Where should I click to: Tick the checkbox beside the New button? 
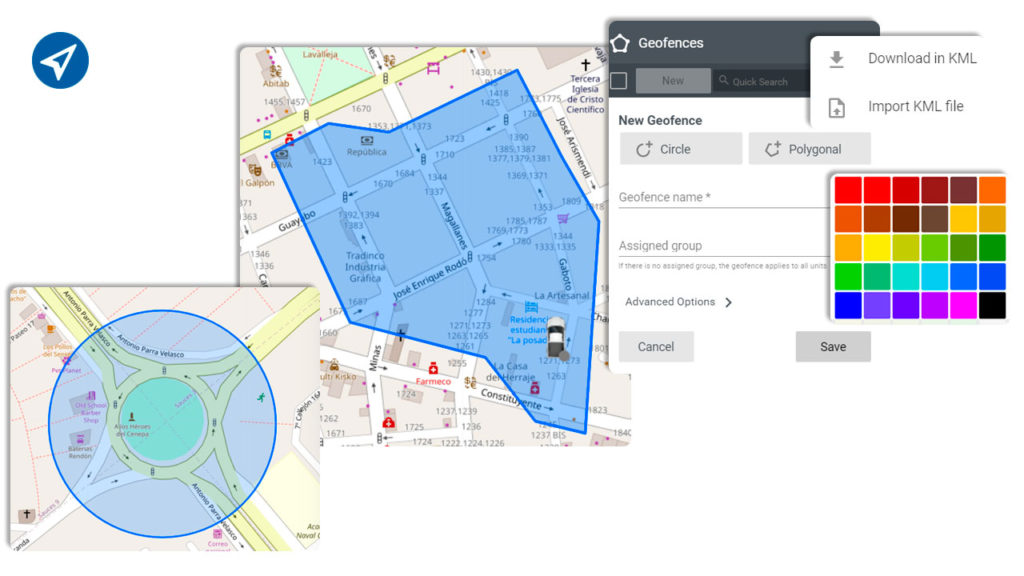[618, 81]
